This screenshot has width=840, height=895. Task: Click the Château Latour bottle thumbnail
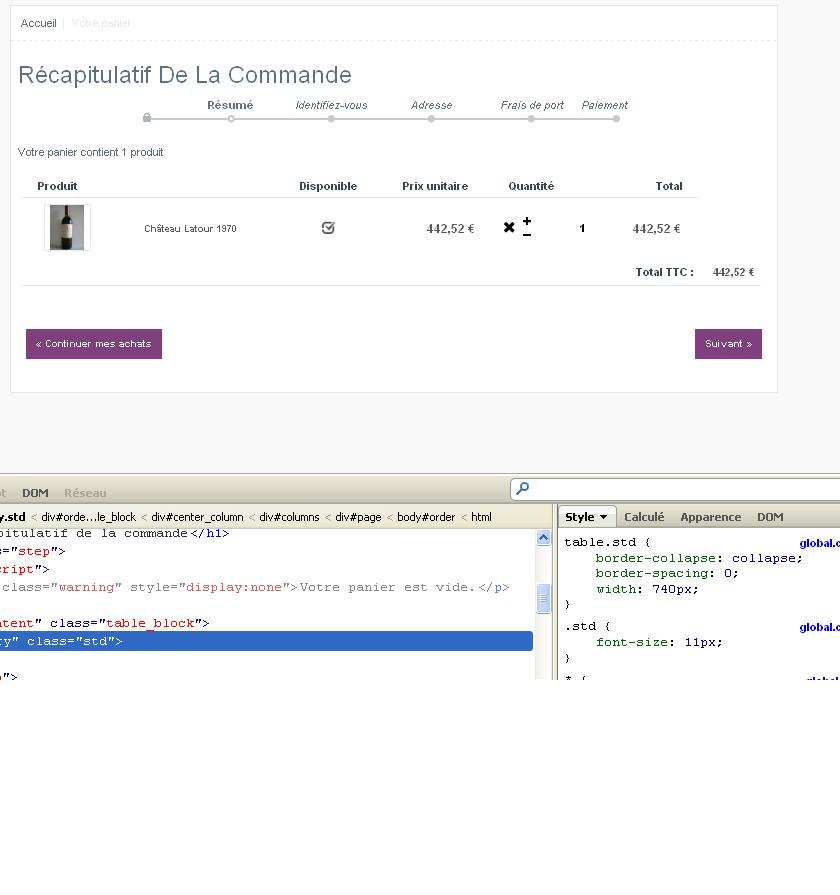(67, 228)
